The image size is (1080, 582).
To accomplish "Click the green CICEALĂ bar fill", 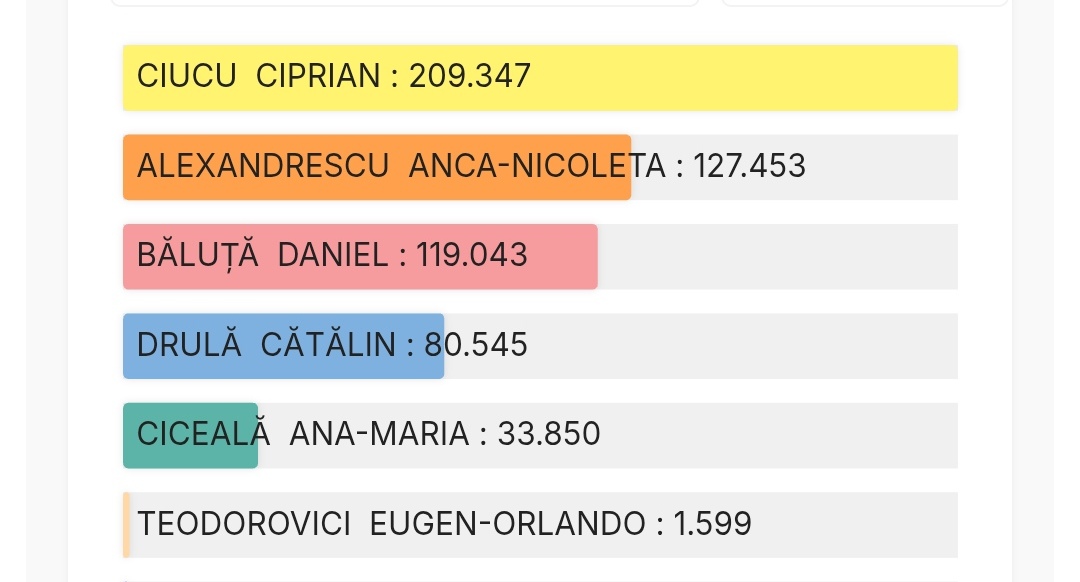I will 190,435.
